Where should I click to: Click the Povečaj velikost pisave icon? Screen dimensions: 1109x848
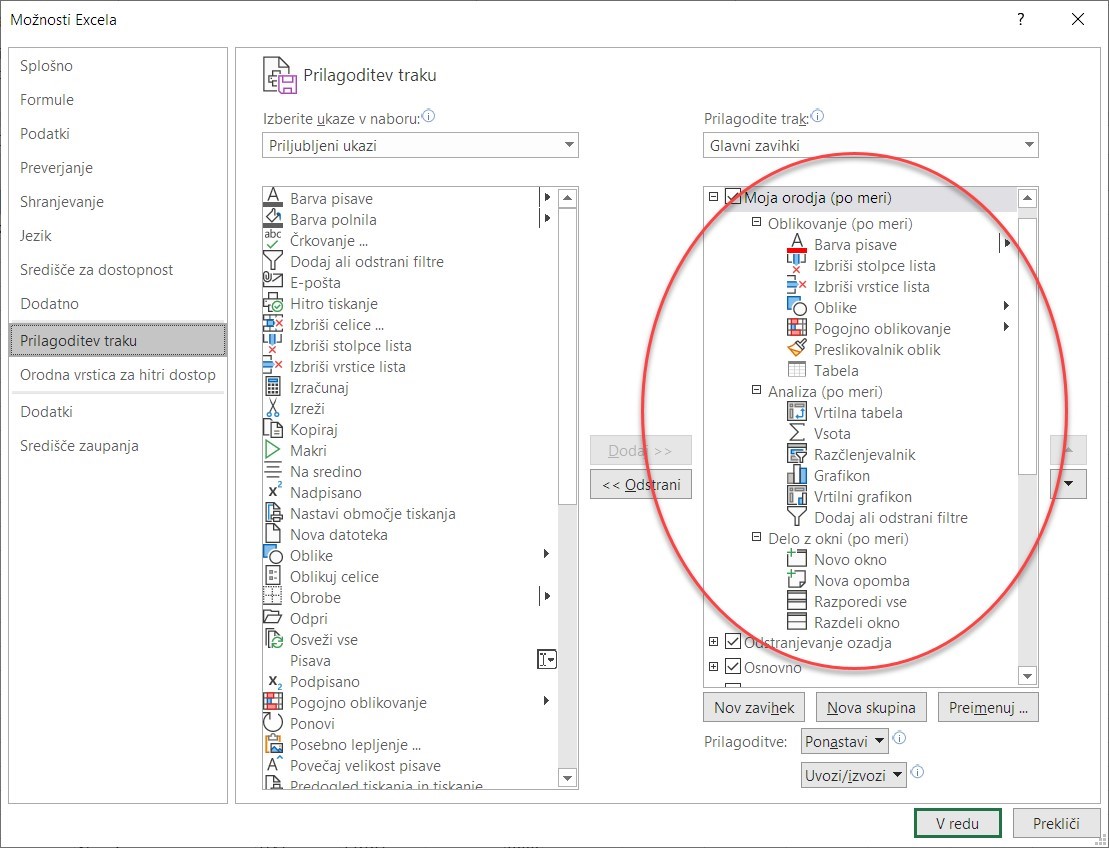tap(273, 765)
